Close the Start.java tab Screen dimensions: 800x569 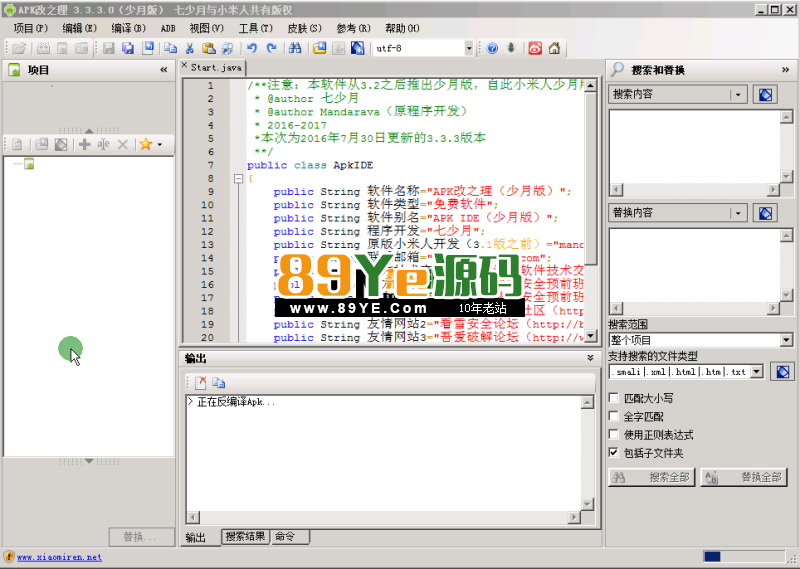(185, 65)
